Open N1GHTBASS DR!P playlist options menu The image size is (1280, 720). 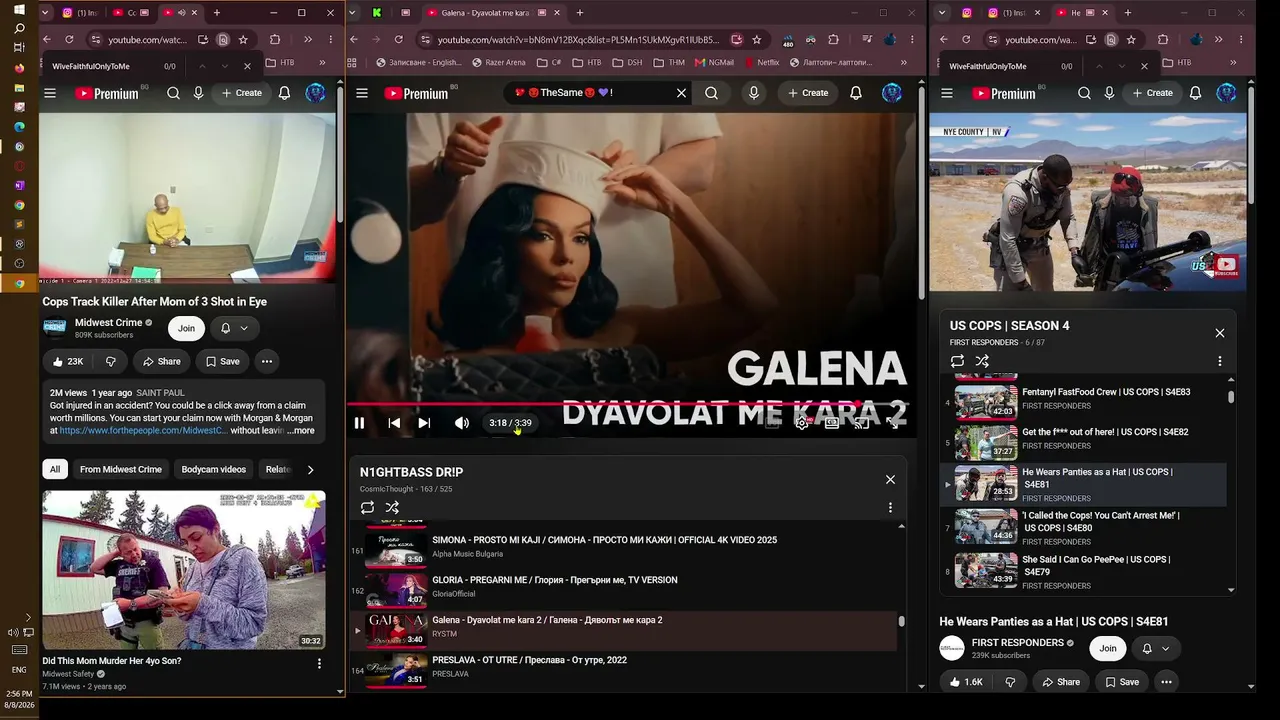(890, 508)
